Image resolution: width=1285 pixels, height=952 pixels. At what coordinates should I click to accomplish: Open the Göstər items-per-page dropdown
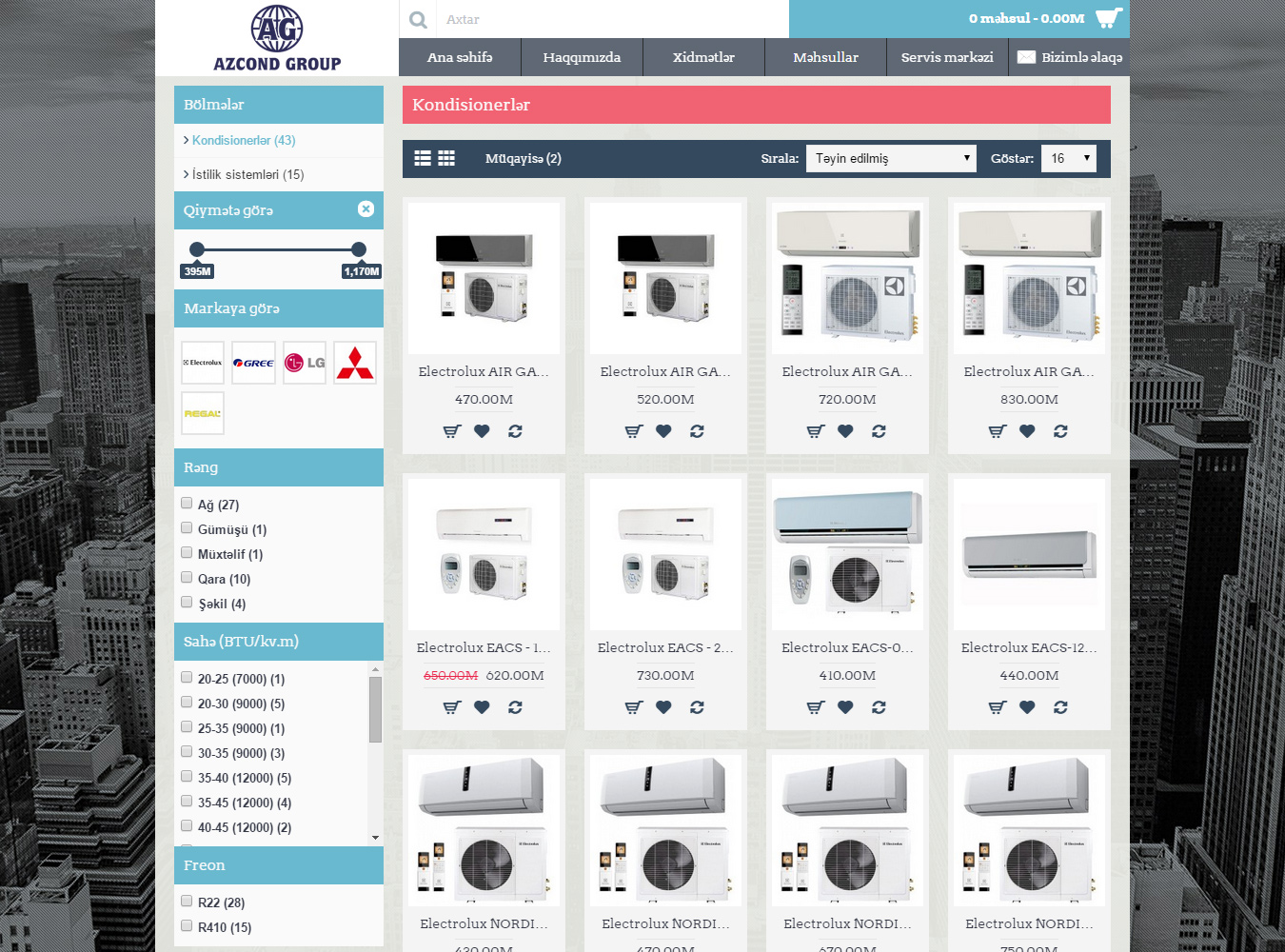(x=1068, y=158)
